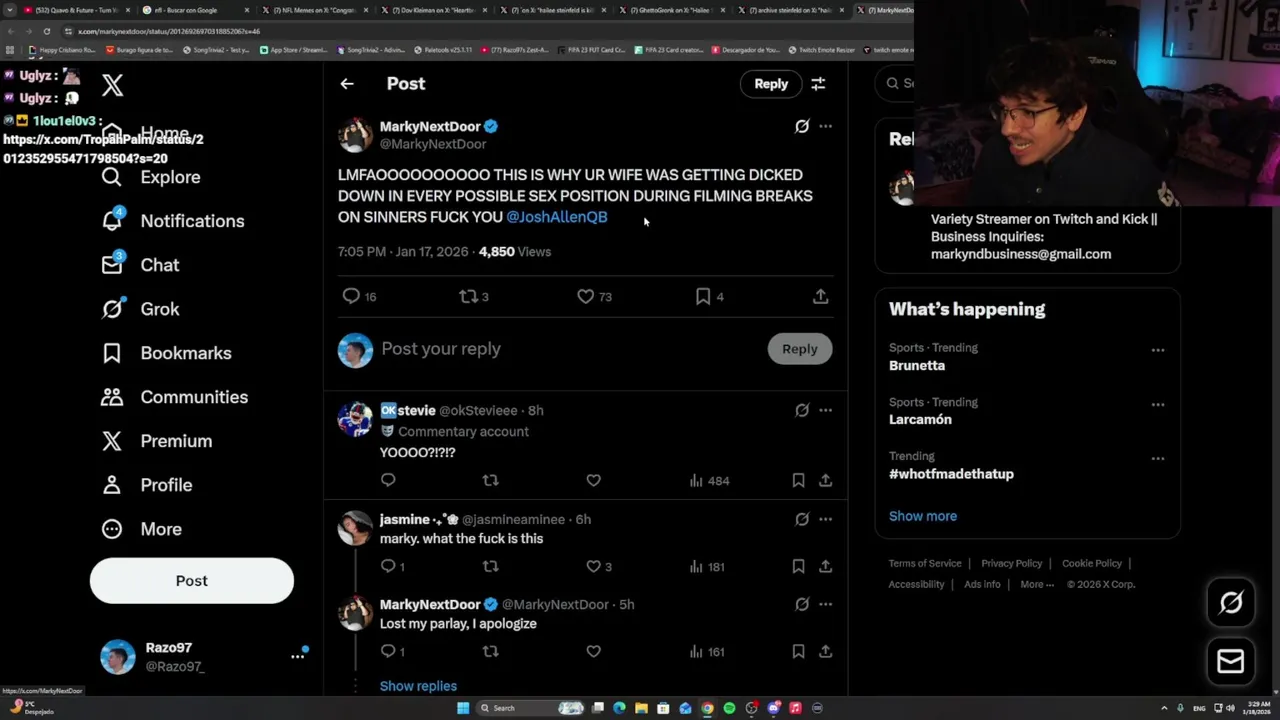Screen dimensions: 1280x720
Task: Open Premium in the sidebar
Action: [x=156, y=441]
